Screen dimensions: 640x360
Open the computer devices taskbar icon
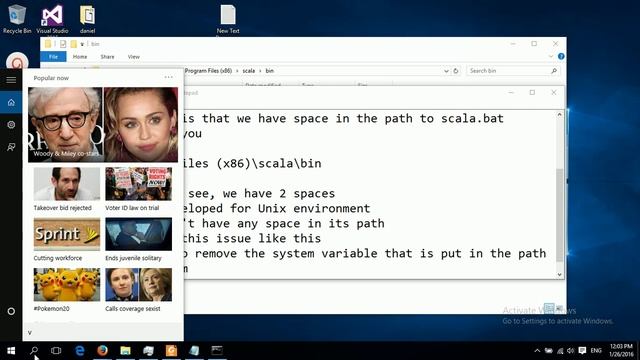[148, 351]
